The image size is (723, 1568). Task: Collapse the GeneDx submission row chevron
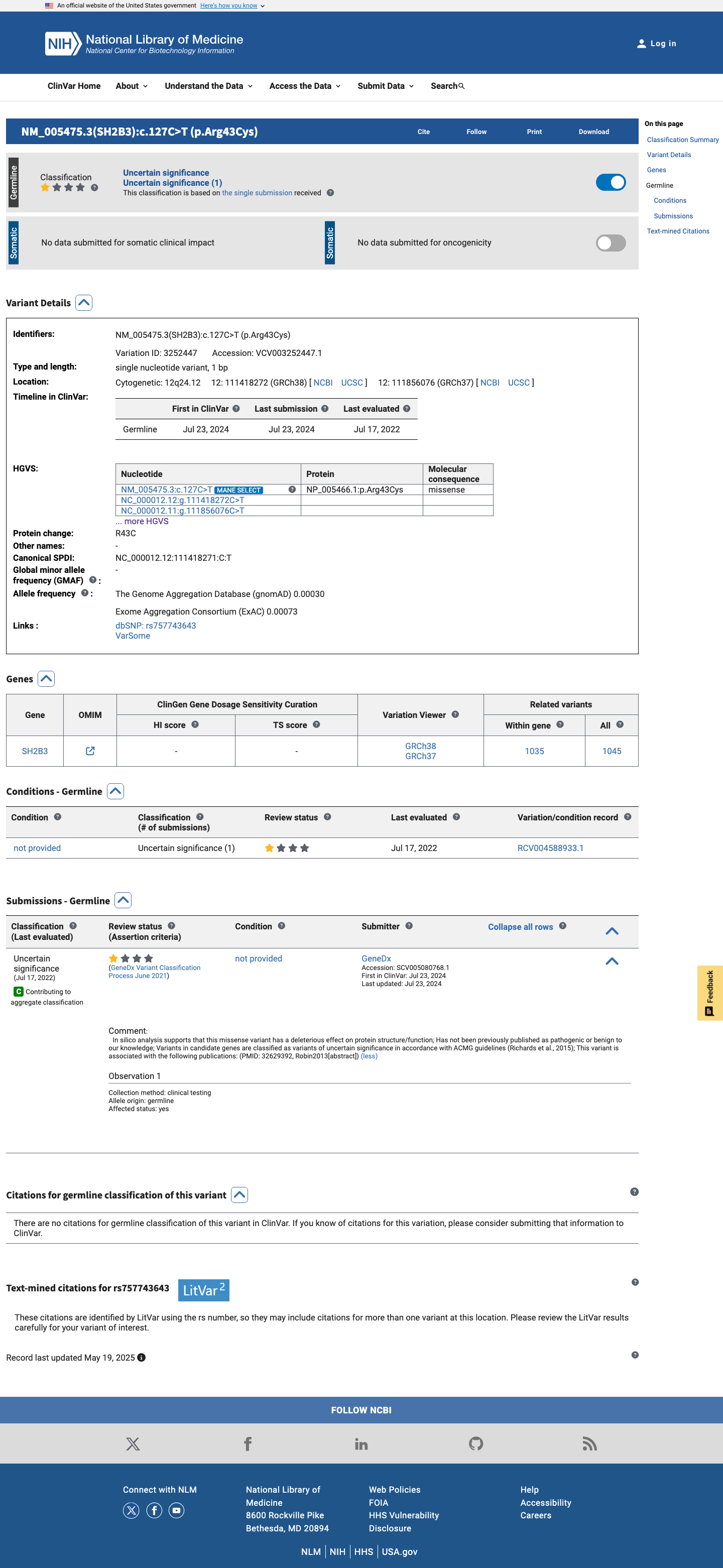click(612, 961)
